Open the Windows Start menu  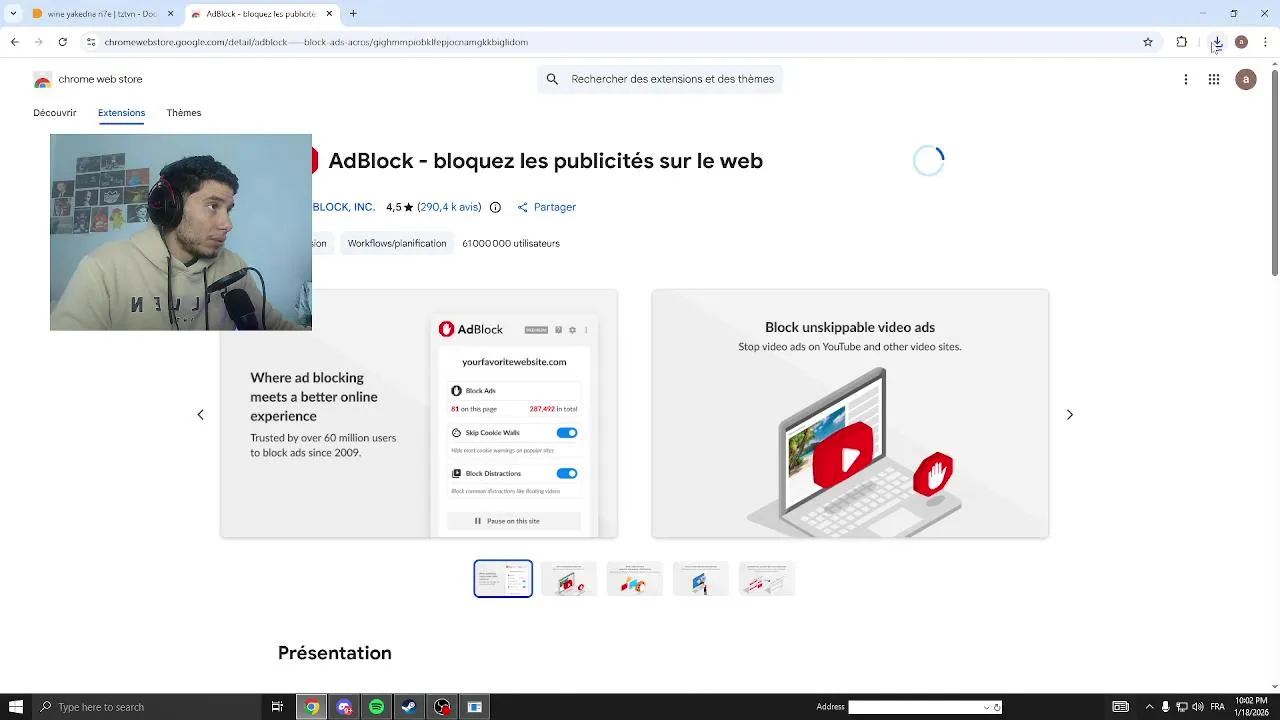pos(15,707)
